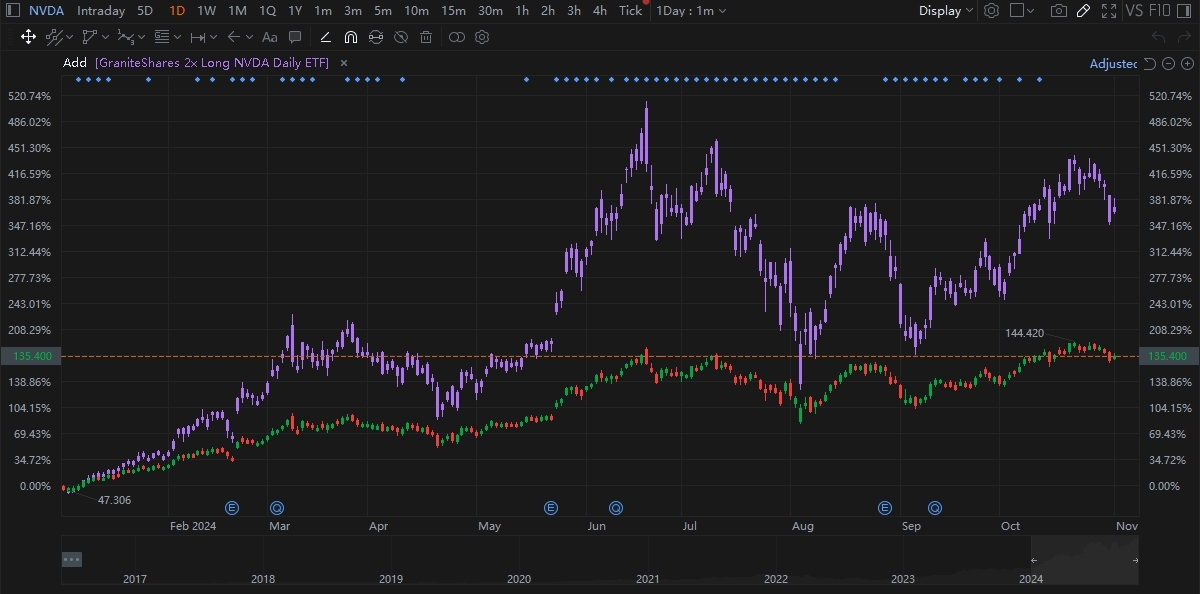The height and width of the screenshot is (594, 1200).
Task: Open chart settings via the gear icon
Action: [x=990, y=11]
